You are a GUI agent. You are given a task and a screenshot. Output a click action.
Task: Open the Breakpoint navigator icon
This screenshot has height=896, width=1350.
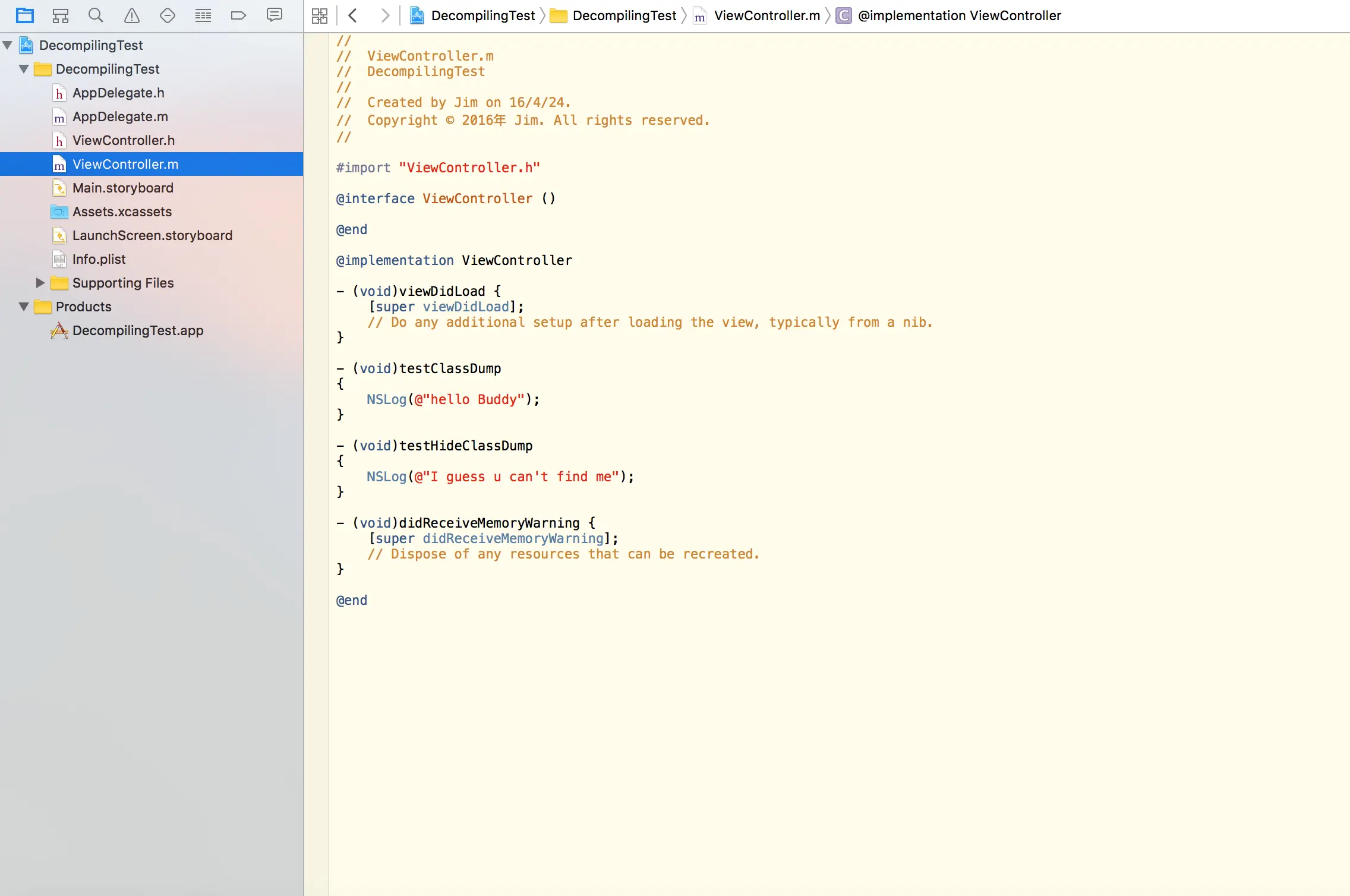click(x=238, y=15)
